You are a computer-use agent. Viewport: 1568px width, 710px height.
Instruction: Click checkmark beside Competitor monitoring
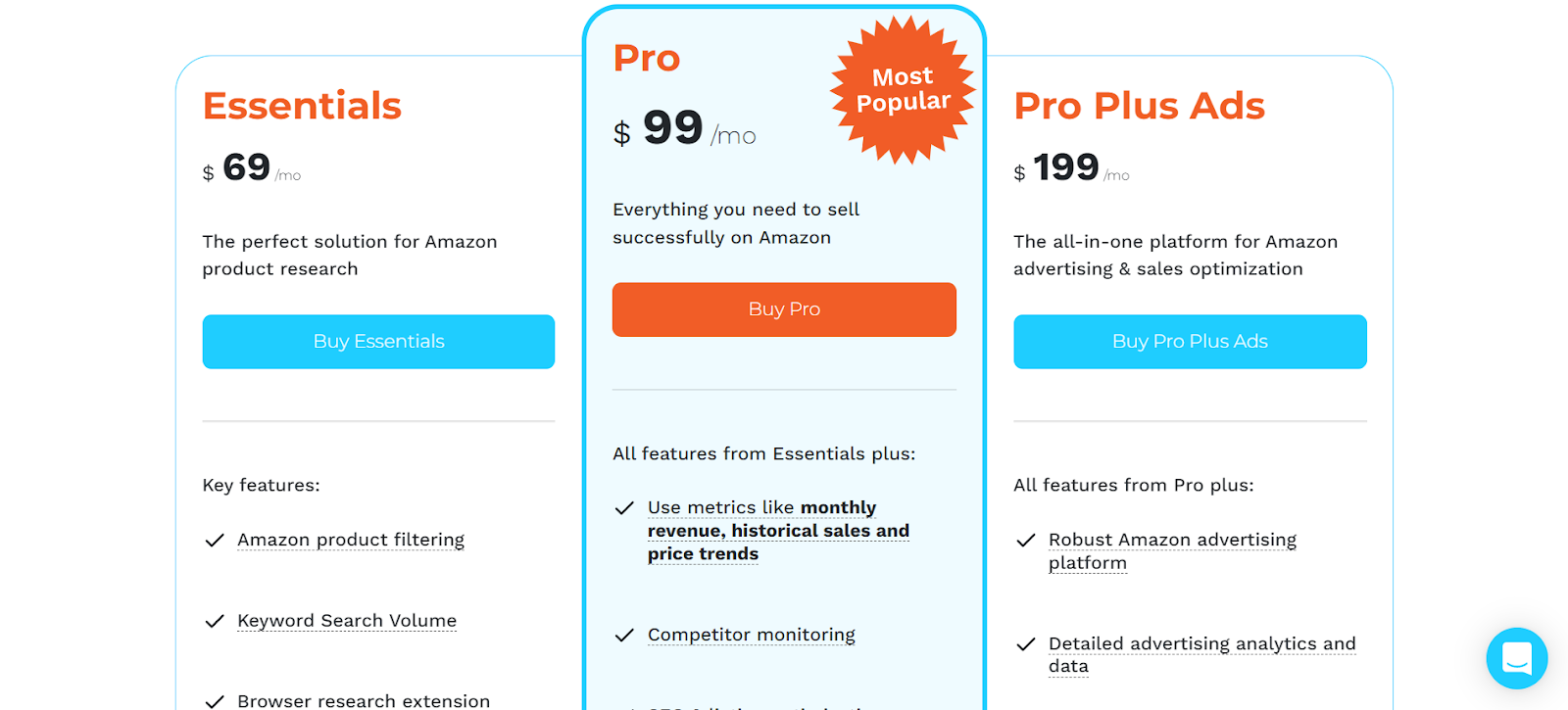[x=624, y=636]
